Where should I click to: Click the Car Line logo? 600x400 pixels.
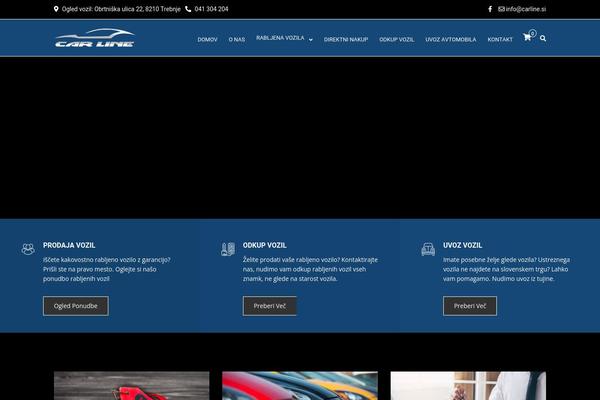(x=95, y=38)
